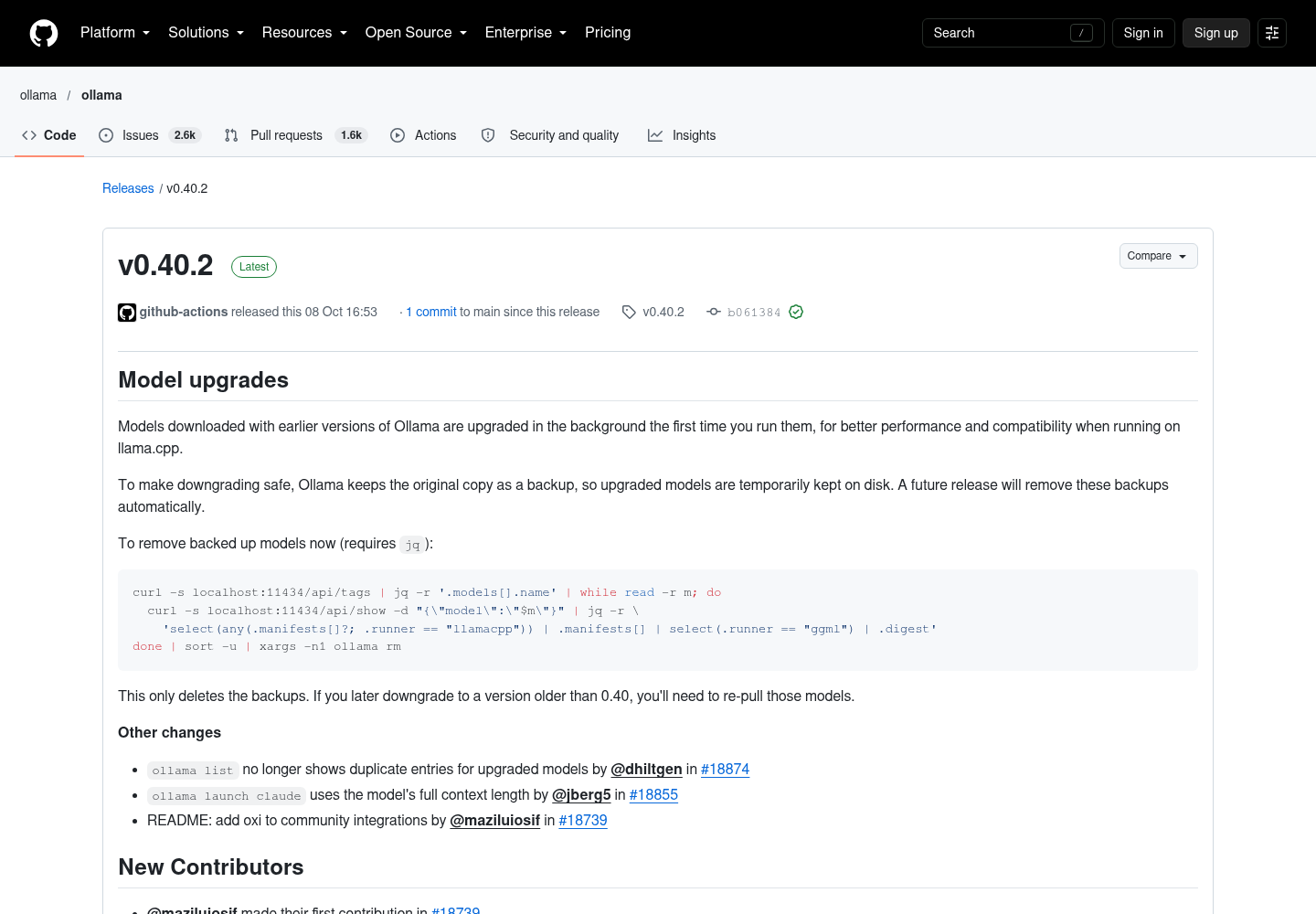The width and height of the screenshot is (1316, 914).
Task: Click the Model upgrades heading
Action: pos(203,380)
